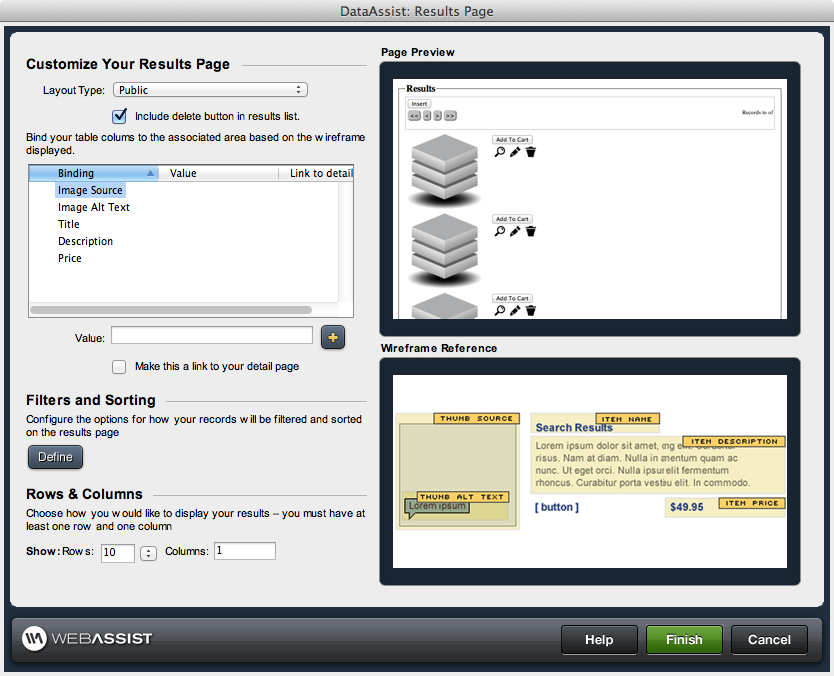The width and height of the screenshot is (834, 676).
Task: Click the Insert tab in the page preview
Action: click(x=419, y=104)
